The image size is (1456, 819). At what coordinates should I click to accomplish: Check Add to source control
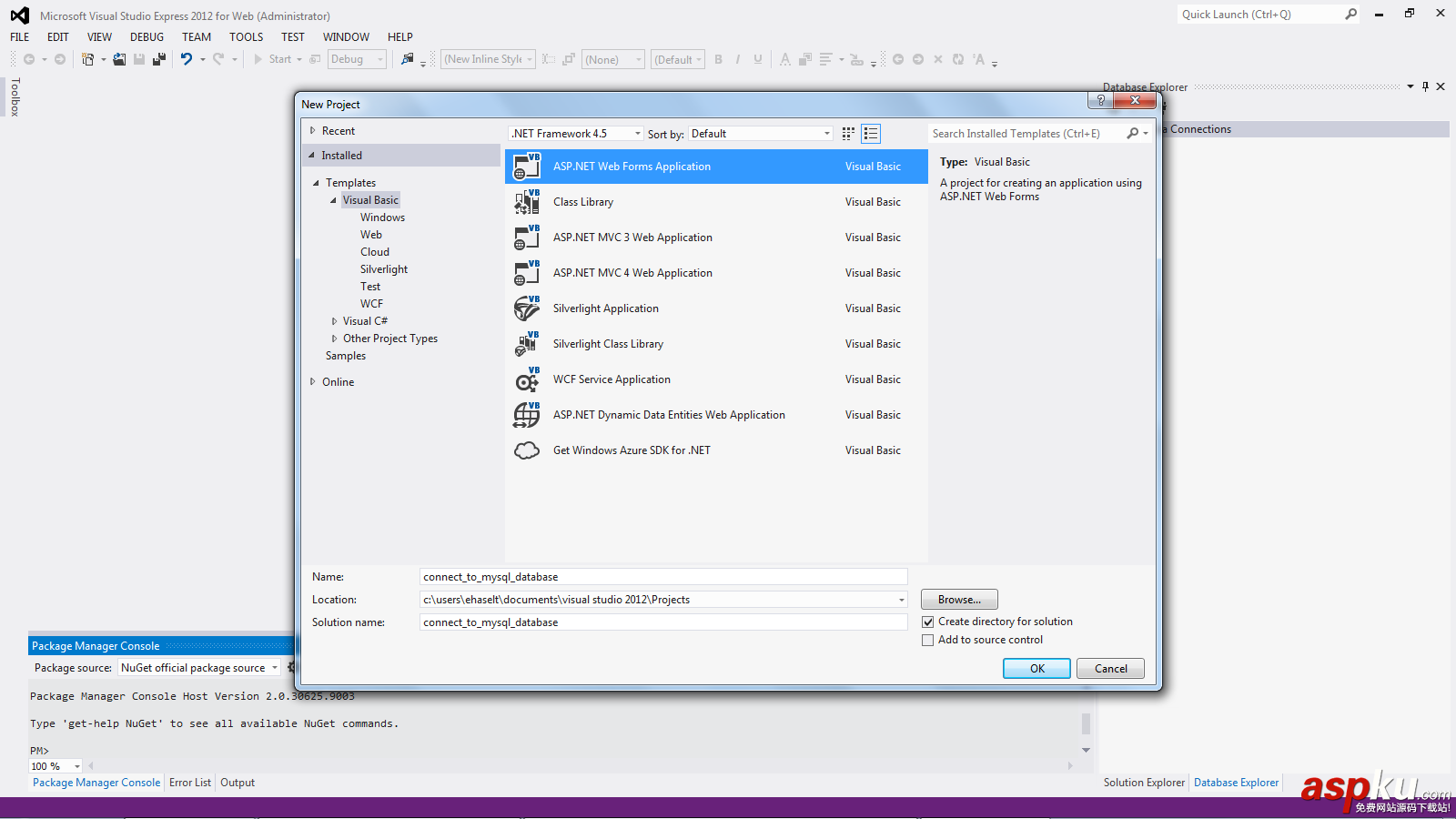[928, 641]
